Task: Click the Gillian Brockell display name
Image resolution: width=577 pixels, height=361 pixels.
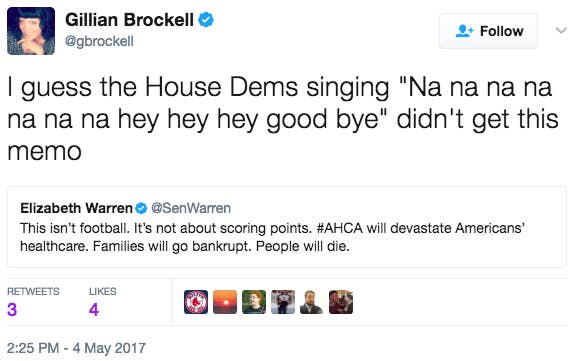Action: click(x=129, y=20)
